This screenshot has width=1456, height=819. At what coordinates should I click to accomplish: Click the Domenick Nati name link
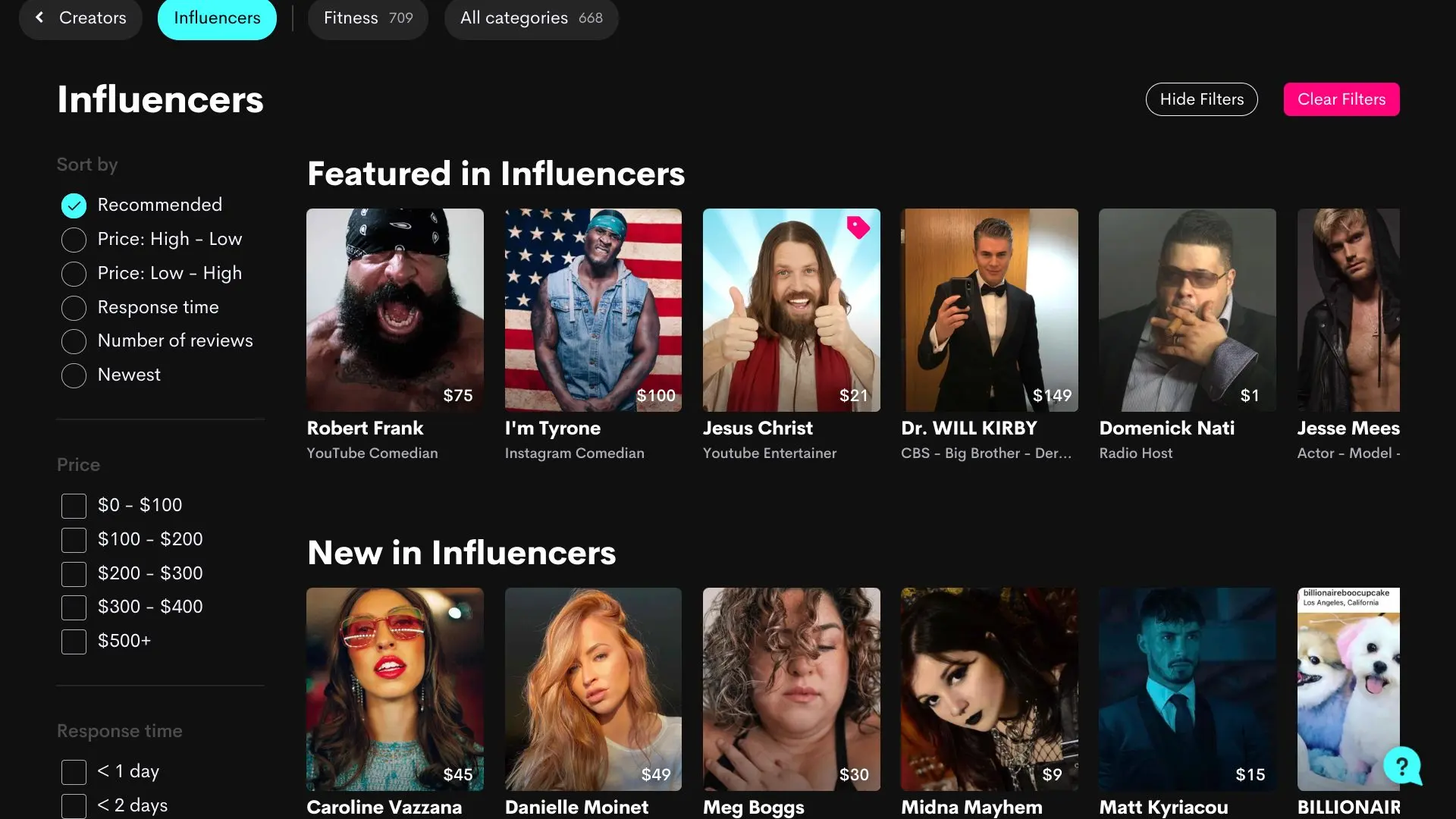pos(1166,428)
